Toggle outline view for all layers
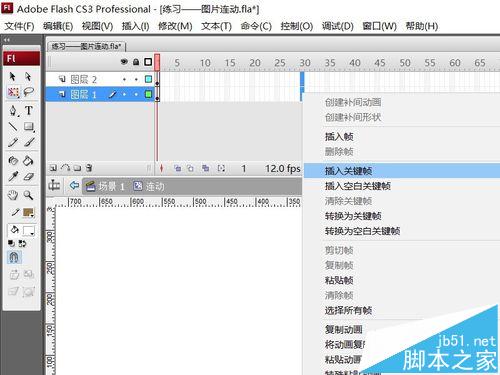 click(x=148, y=62)
